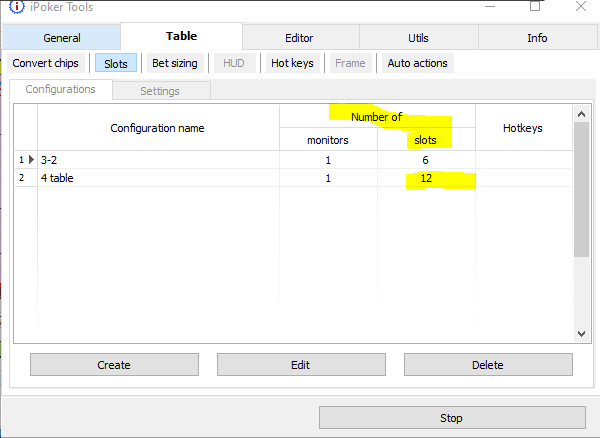Click the iPoker Tools app icon

pyautogui.click(x=17, y=7)
